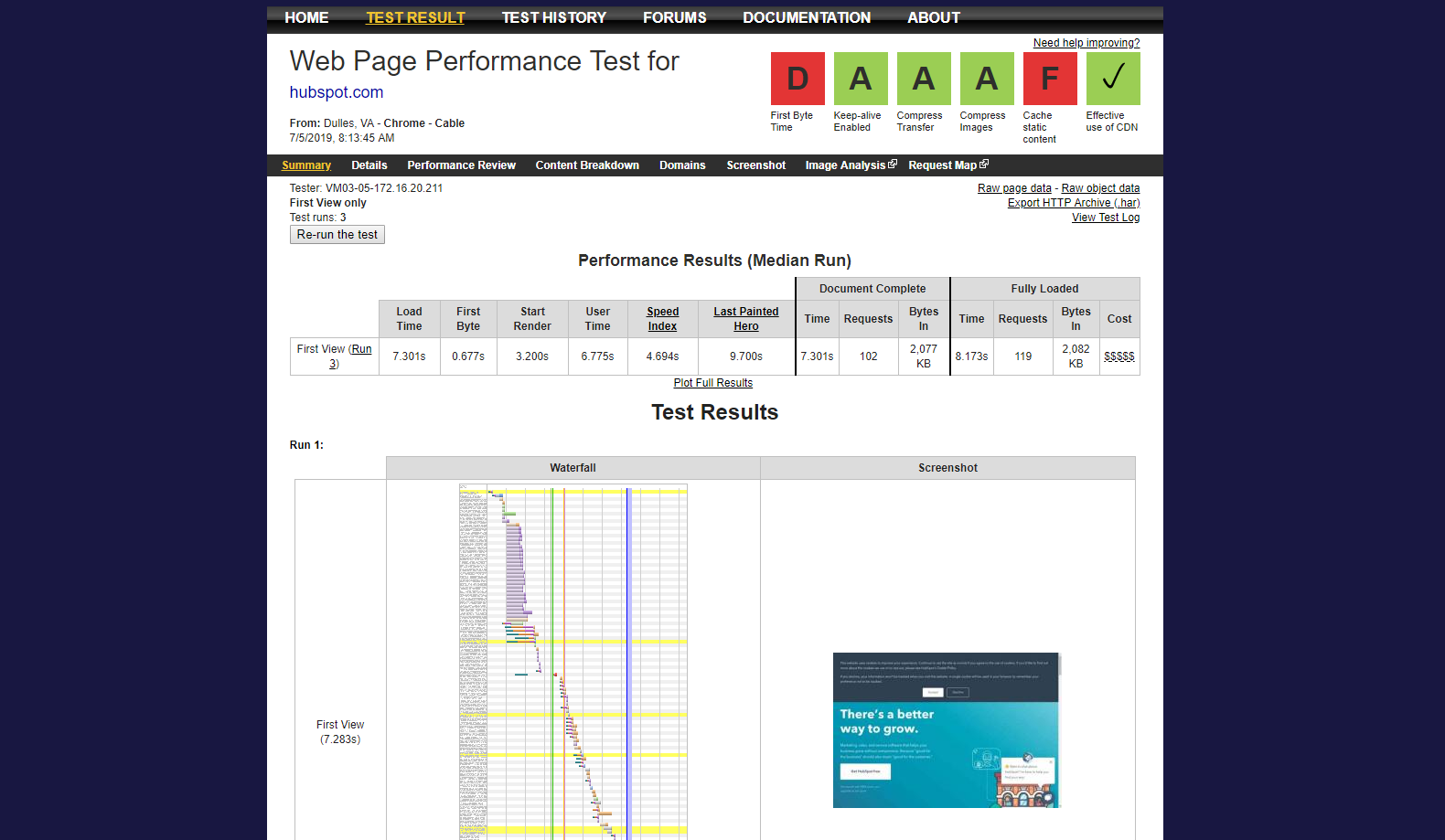
Task: Open Image Analysis in new window
Action: click(851, 165)
